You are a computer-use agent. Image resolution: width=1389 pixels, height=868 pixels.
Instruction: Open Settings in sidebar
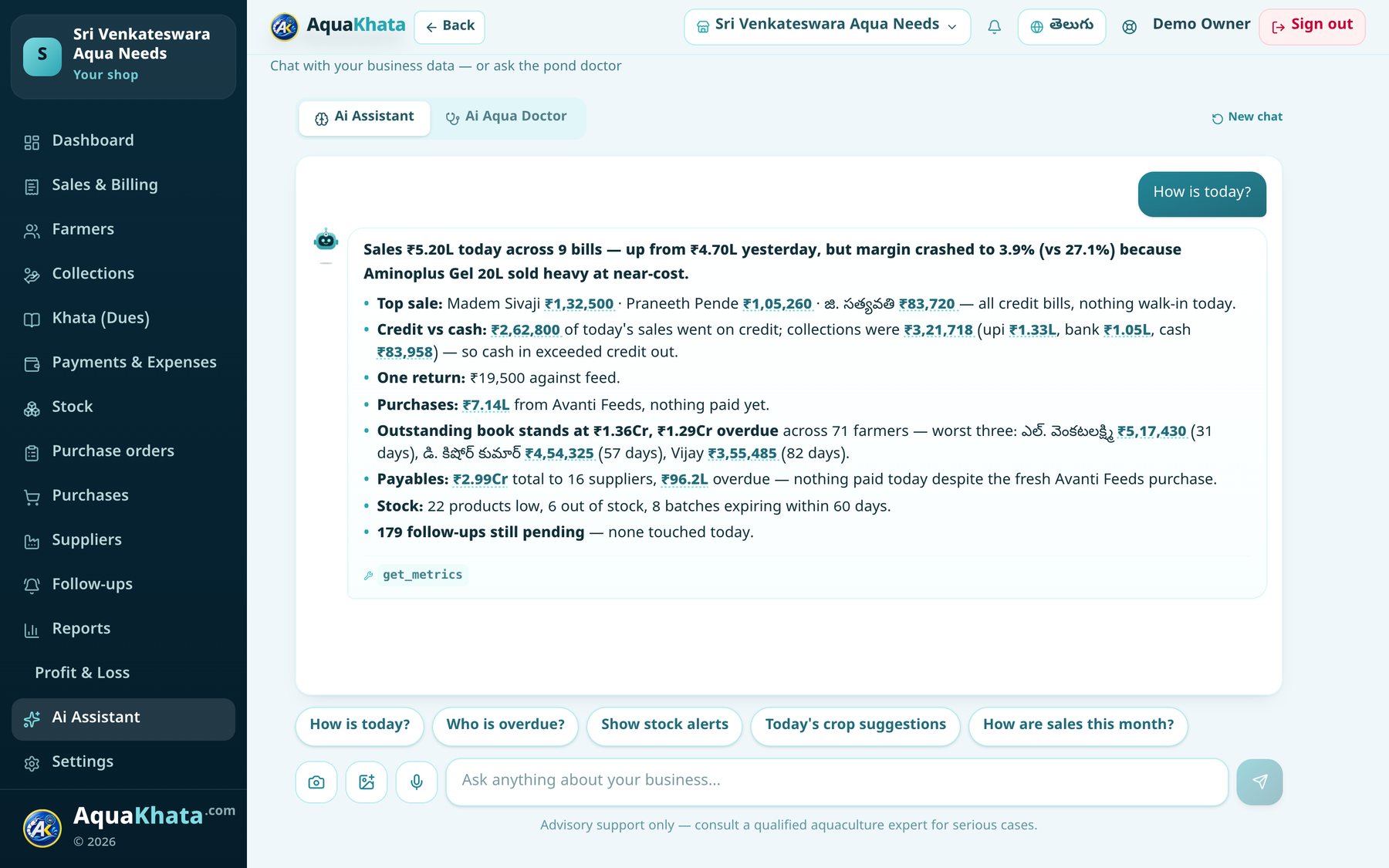(123, 762)
